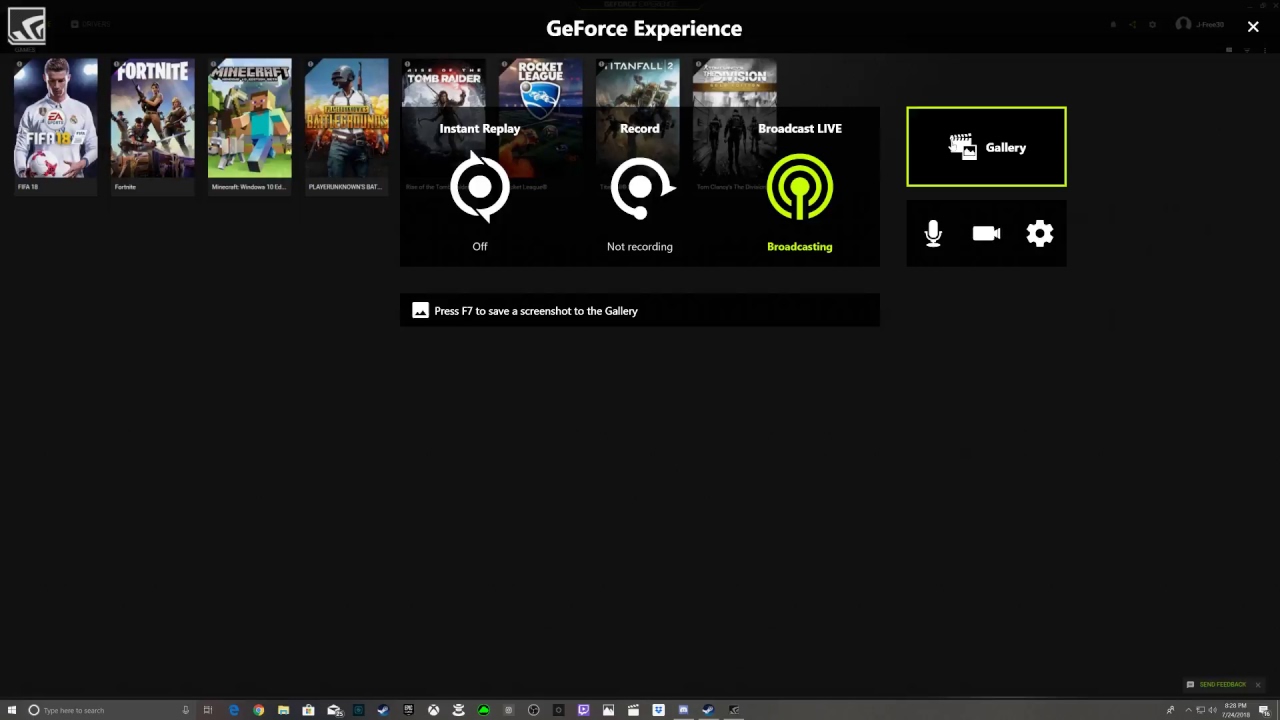The height and width of the screenshot is (720, 1280).
Task: Open the network icon in system tray
Action: click(1200, 710)
